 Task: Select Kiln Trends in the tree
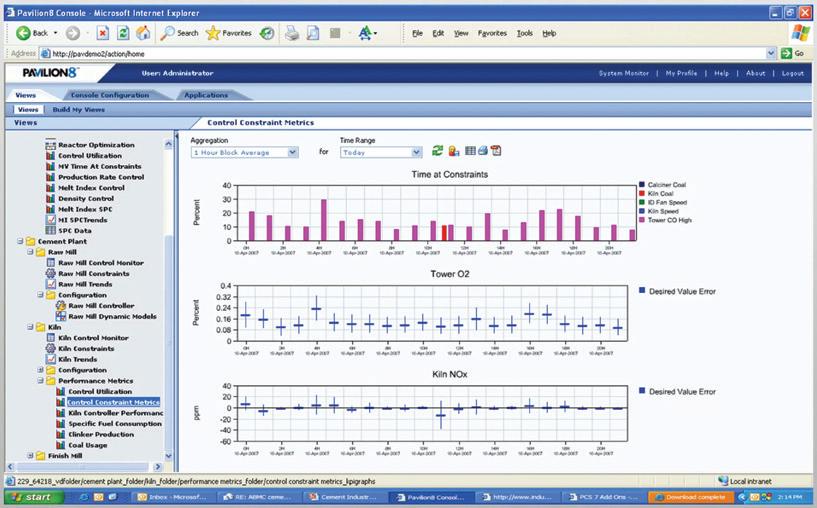click(77, 360)
